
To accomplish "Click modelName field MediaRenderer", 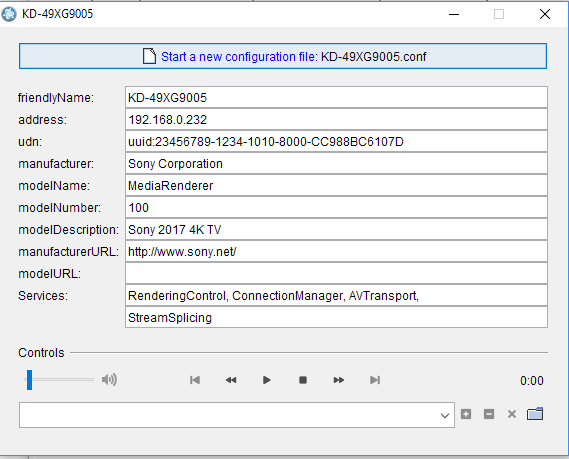I will click(336, 185).
